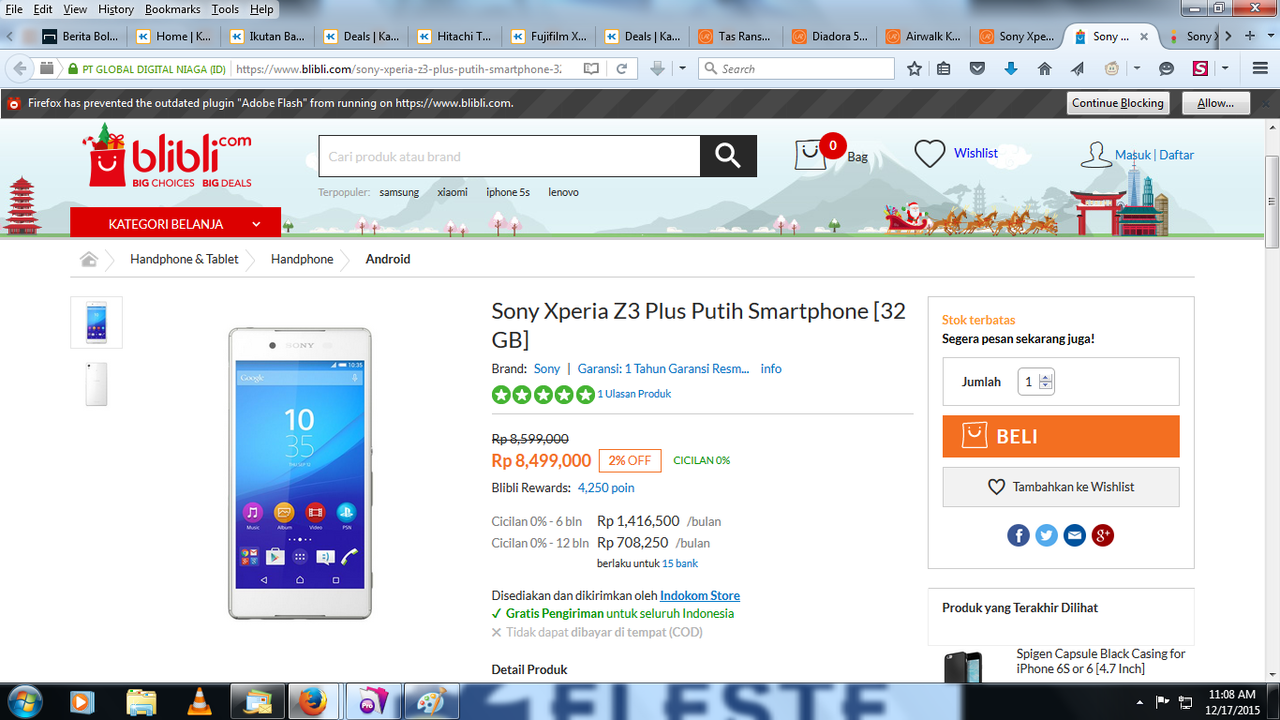1280x720 pixels.
Task: Open the list all tabs dropdown arrow
Action: tap(1269, 36)
